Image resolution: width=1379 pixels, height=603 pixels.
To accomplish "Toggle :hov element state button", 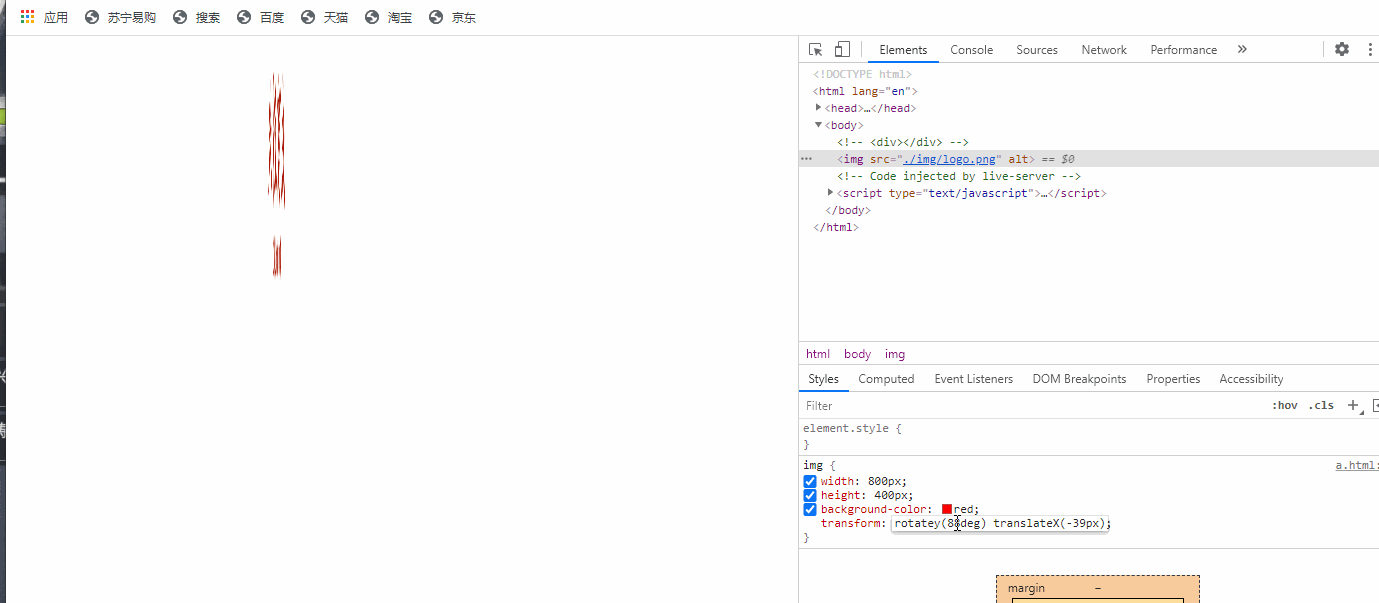I will (x=1284, y=405).
